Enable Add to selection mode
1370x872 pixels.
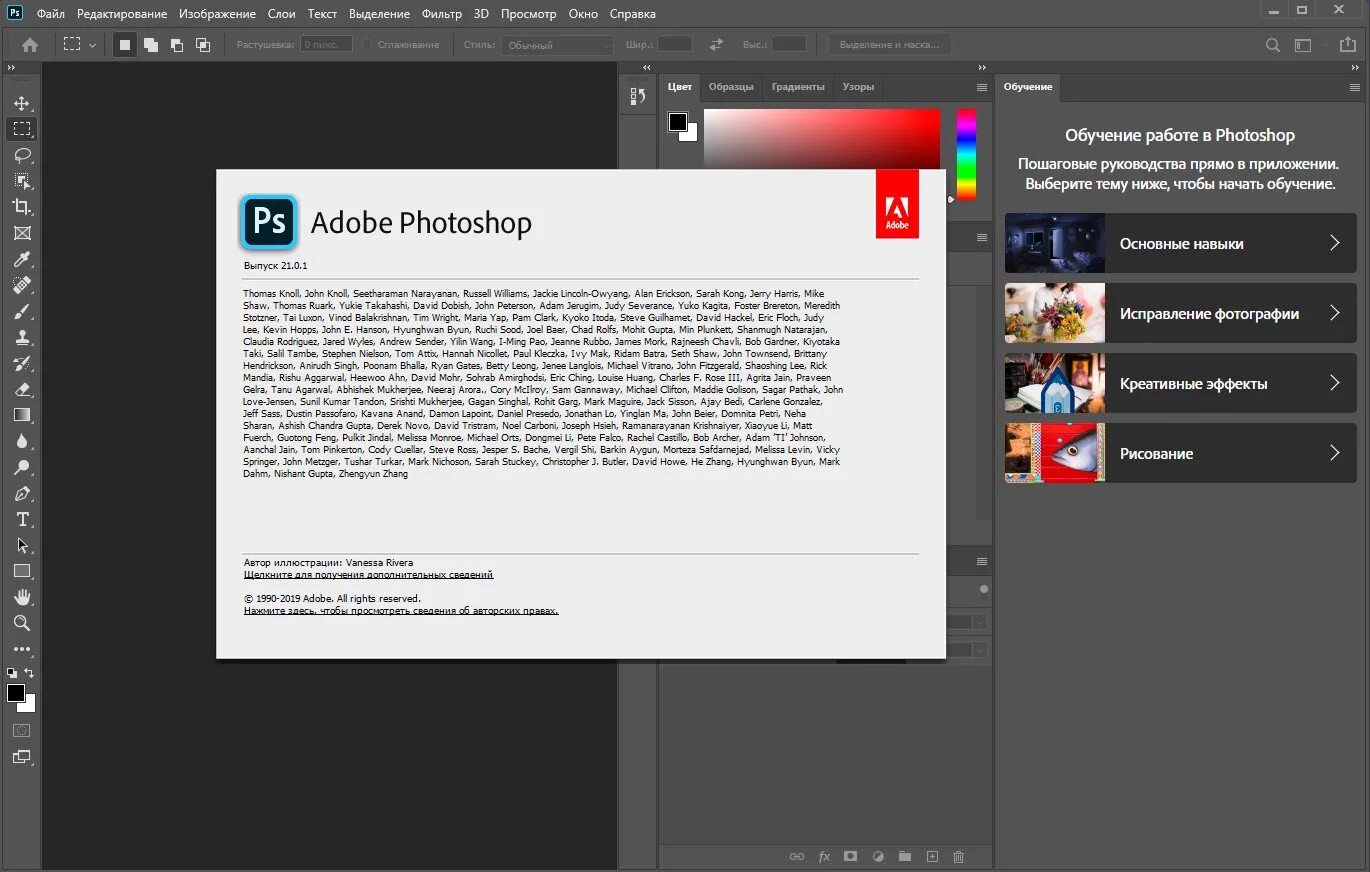pos(152,44)
